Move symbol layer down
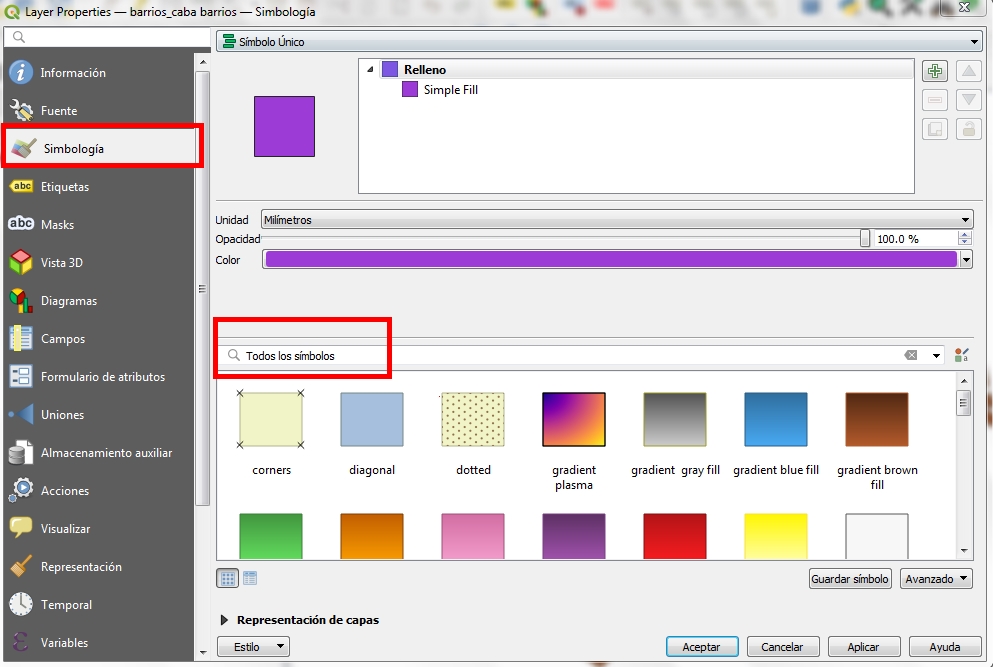 pyautogui.click(x=968, y=100)
